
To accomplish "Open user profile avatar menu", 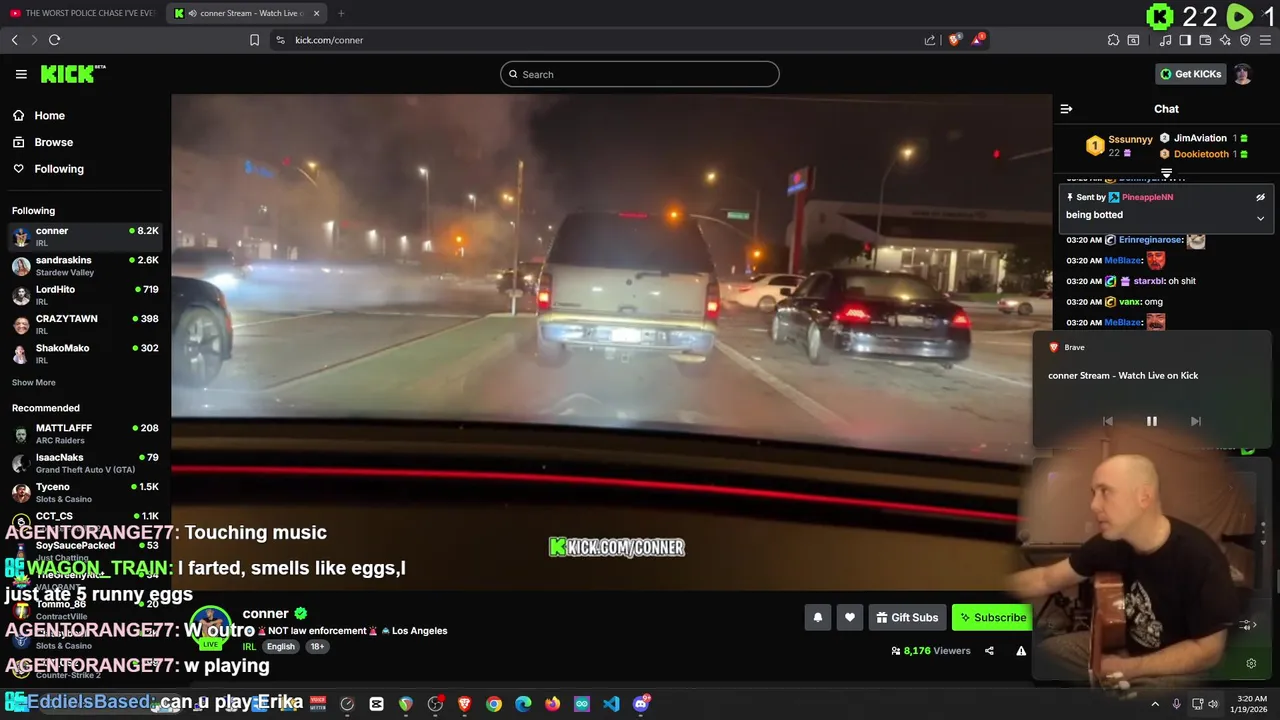I will pos(1242,74).
